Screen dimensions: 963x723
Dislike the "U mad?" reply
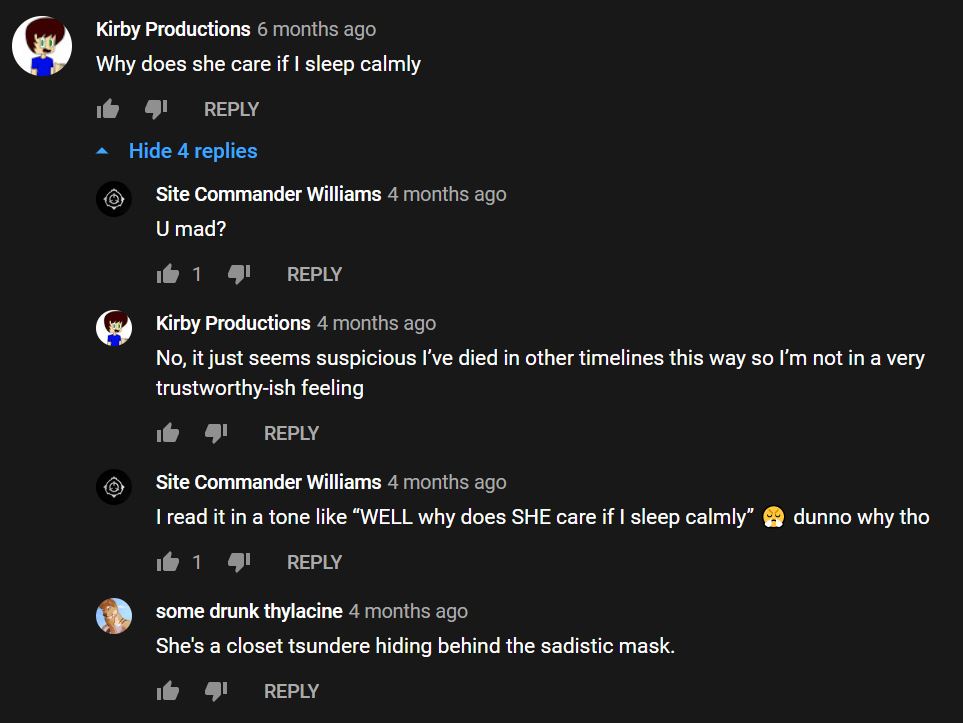click(x=239, y=274)
